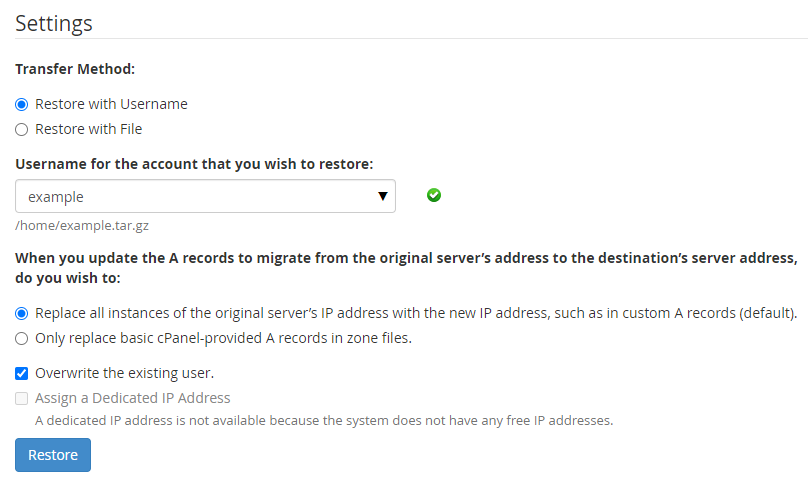Click the "Restore with Username" label text

click(x=111, y=104)
